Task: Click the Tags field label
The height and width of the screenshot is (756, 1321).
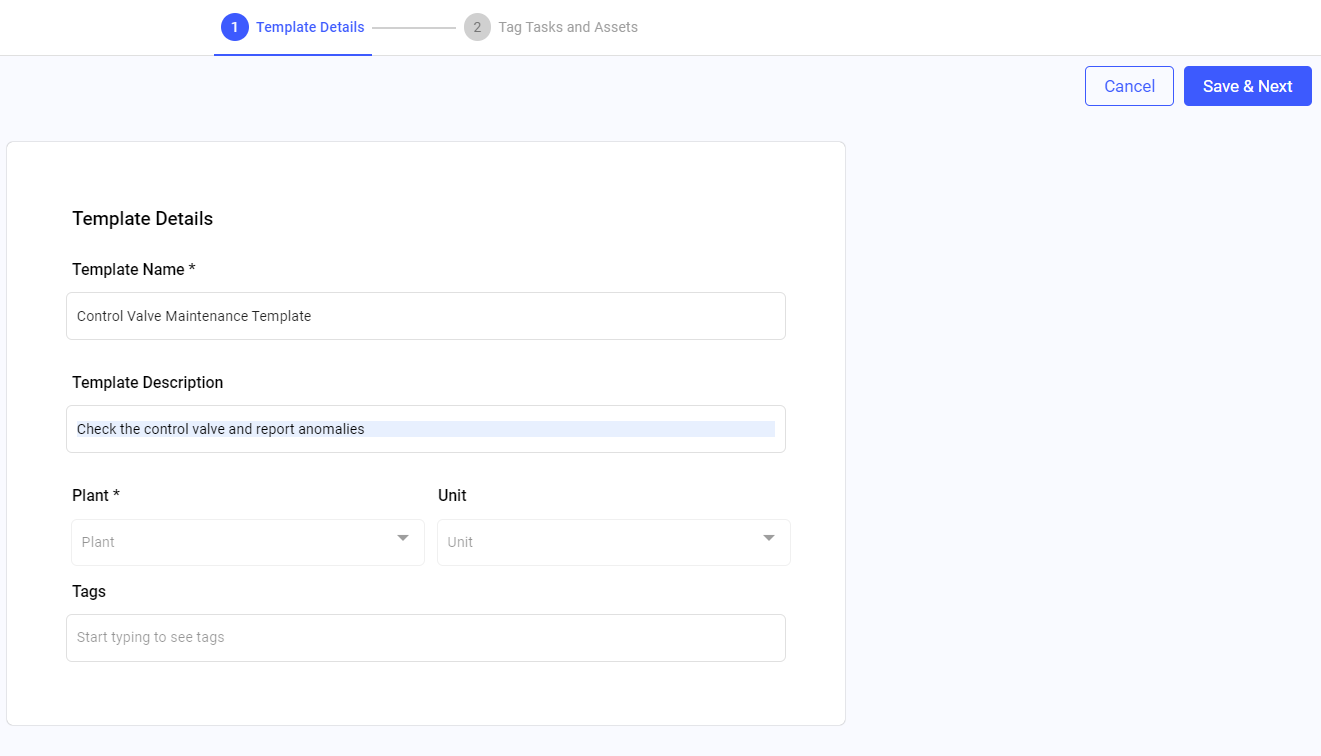Action: tap(89, 591)
